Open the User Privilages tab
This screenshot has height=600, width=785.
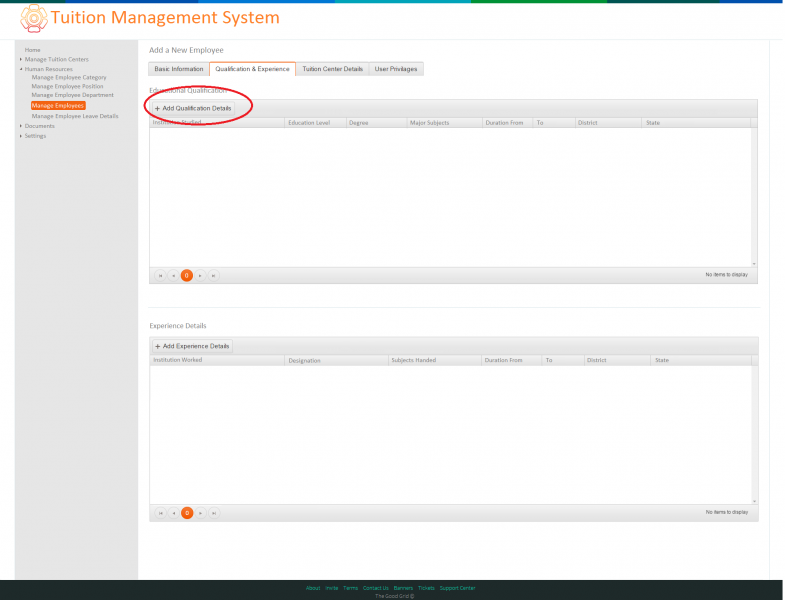pyautogui.click(x=396, y=69)
